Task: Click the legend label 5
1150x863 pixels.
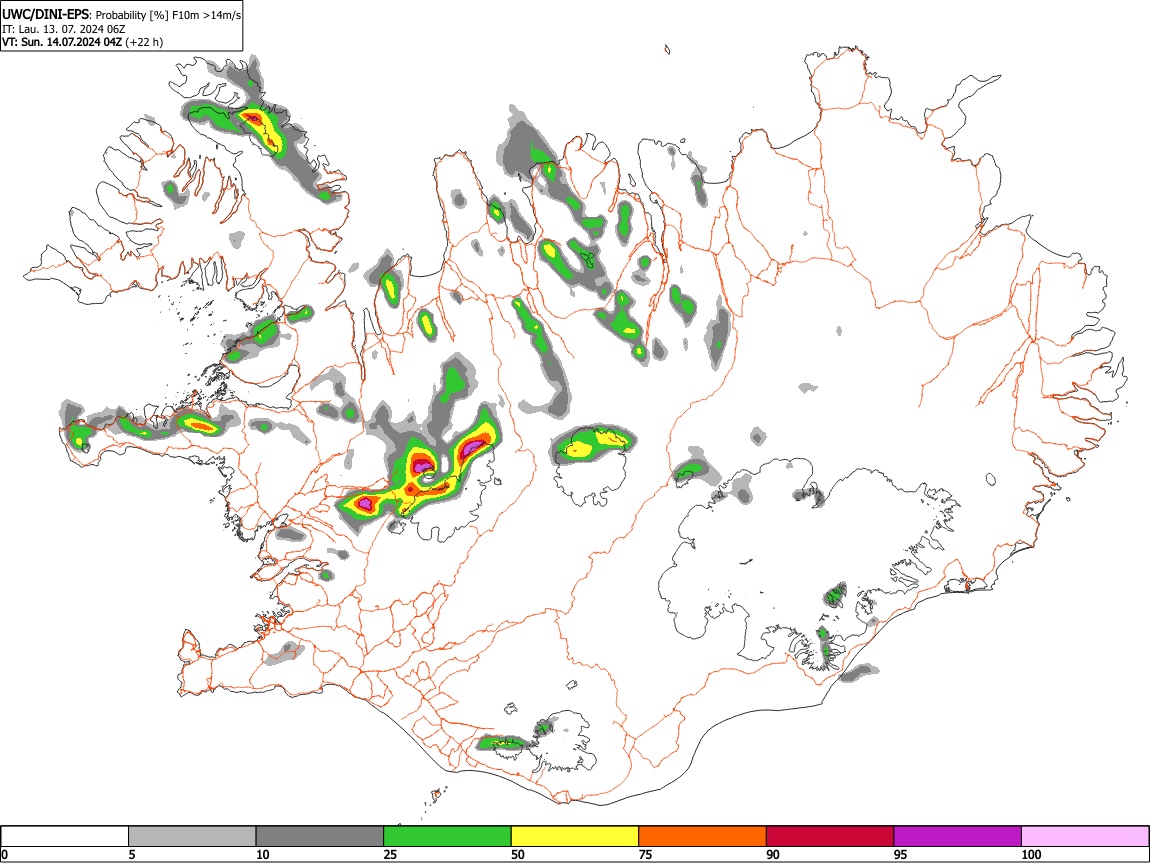Action: 132,854
